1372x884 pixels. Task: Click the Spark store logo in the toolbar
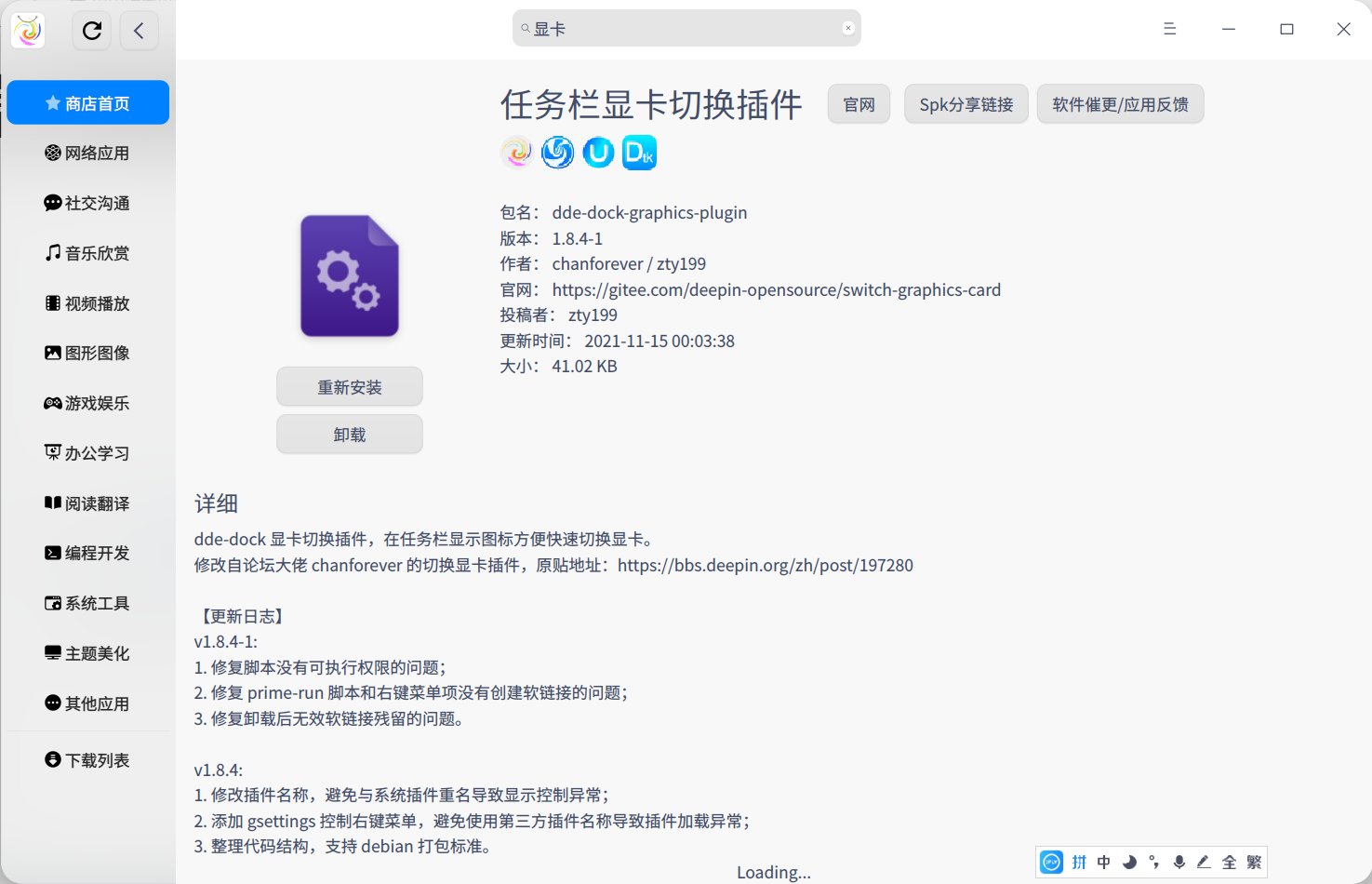(27, 29)
